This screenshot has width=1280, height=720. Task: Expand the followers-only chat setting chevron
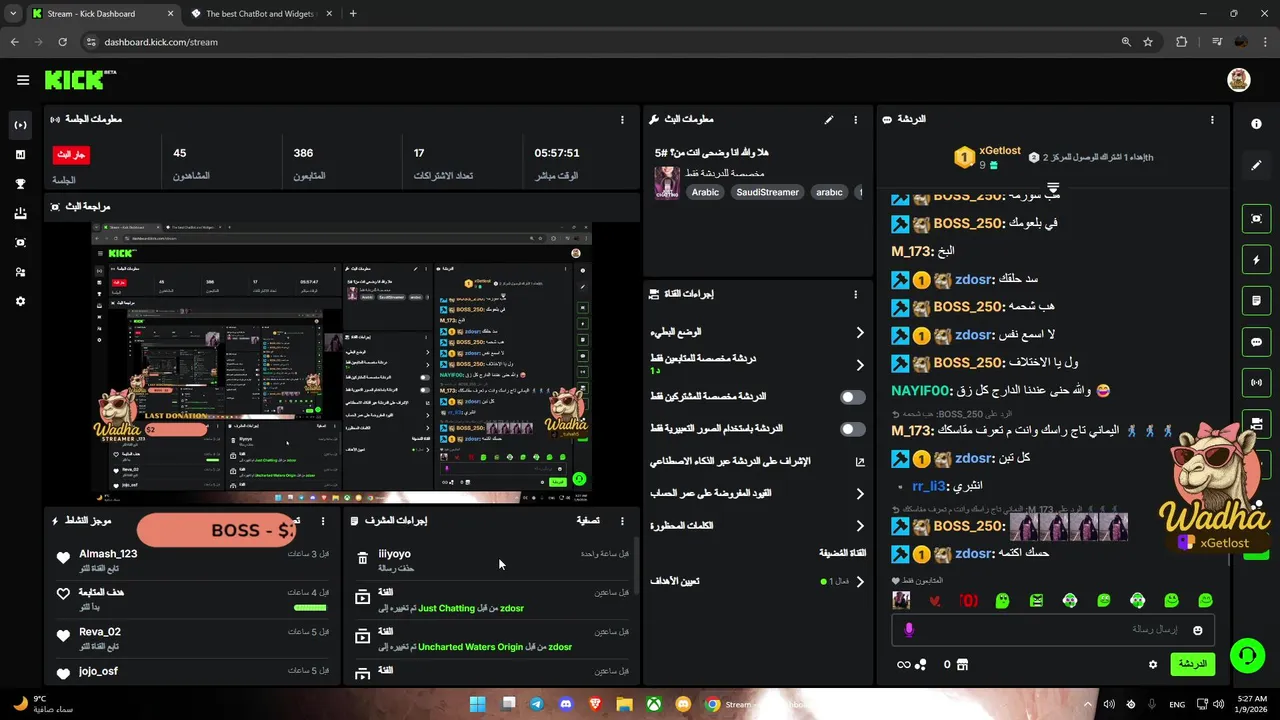click(859, 365)
